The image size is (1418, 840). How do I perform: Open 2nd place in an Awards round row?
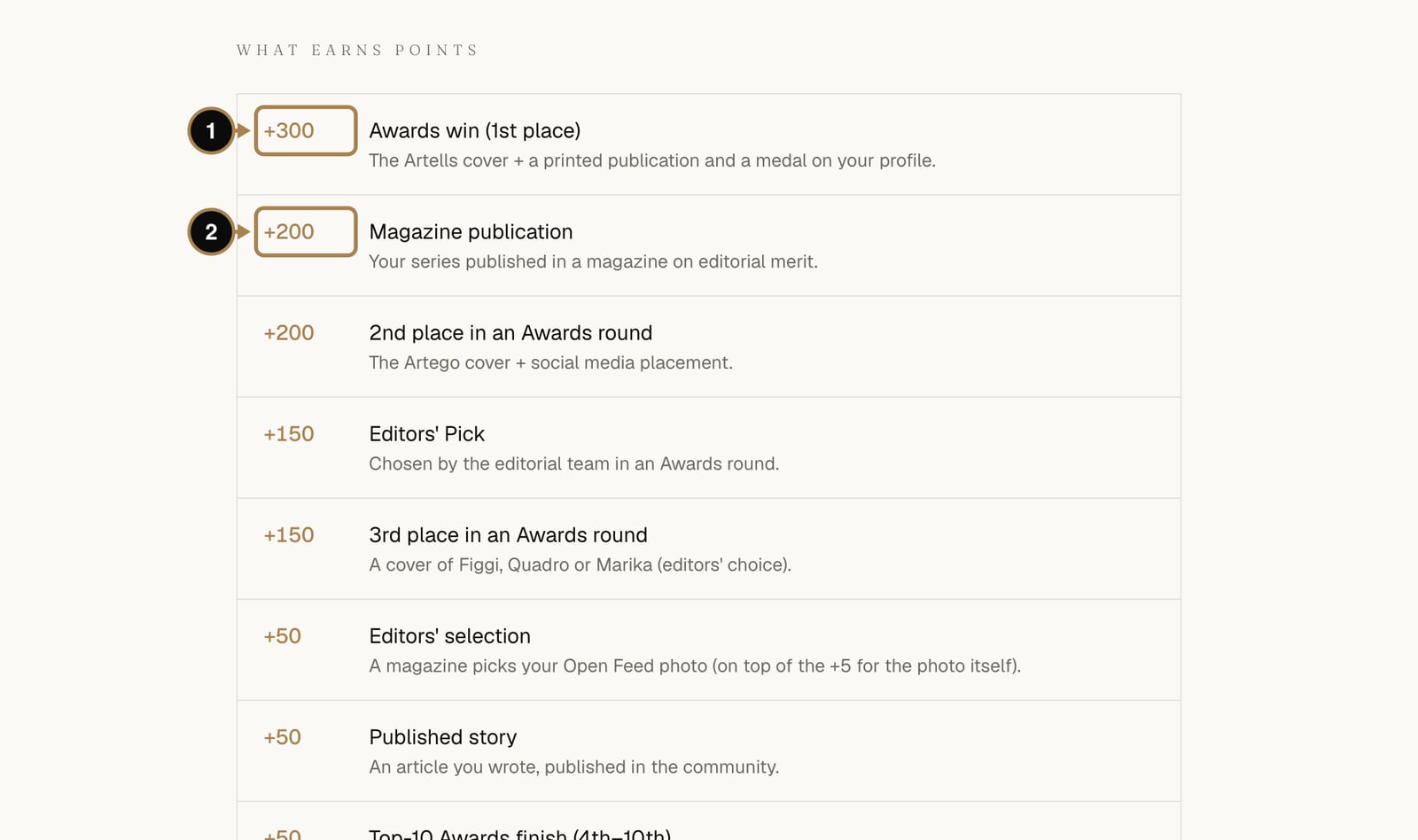pyautogui.click(x=709, y=346)
